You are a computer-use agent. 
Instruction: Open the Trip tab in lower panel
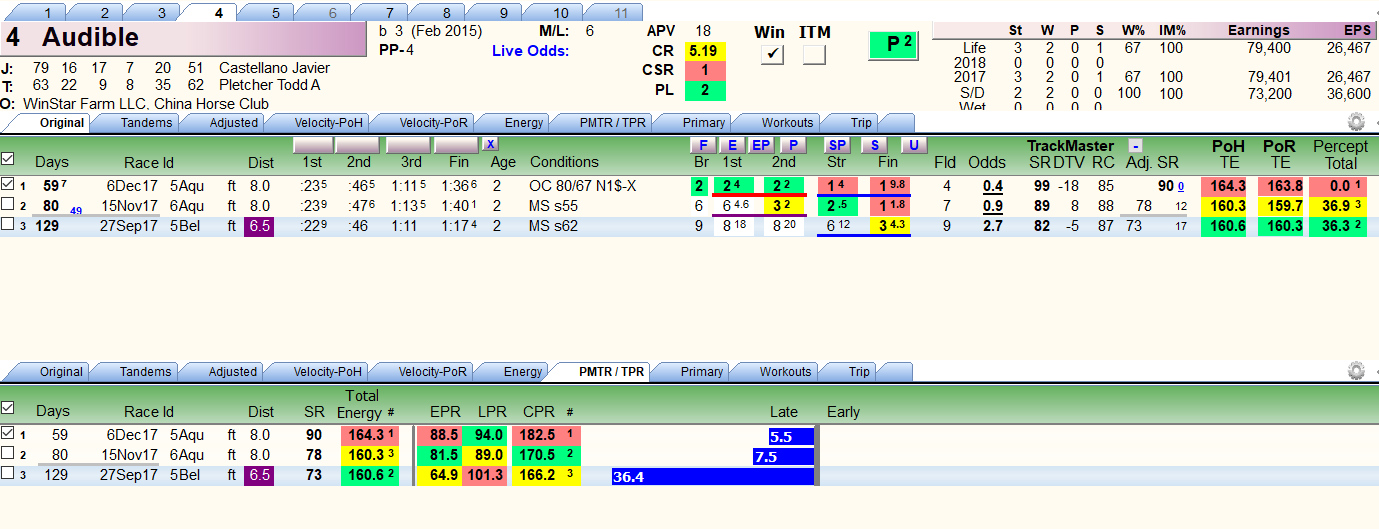861,372
